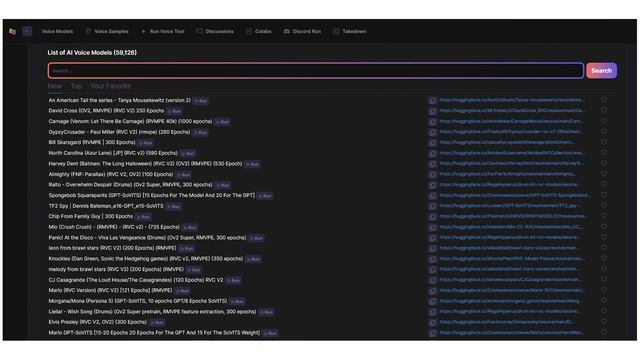Copy the CJ Casagrande model link

click(x=433, y=280)
